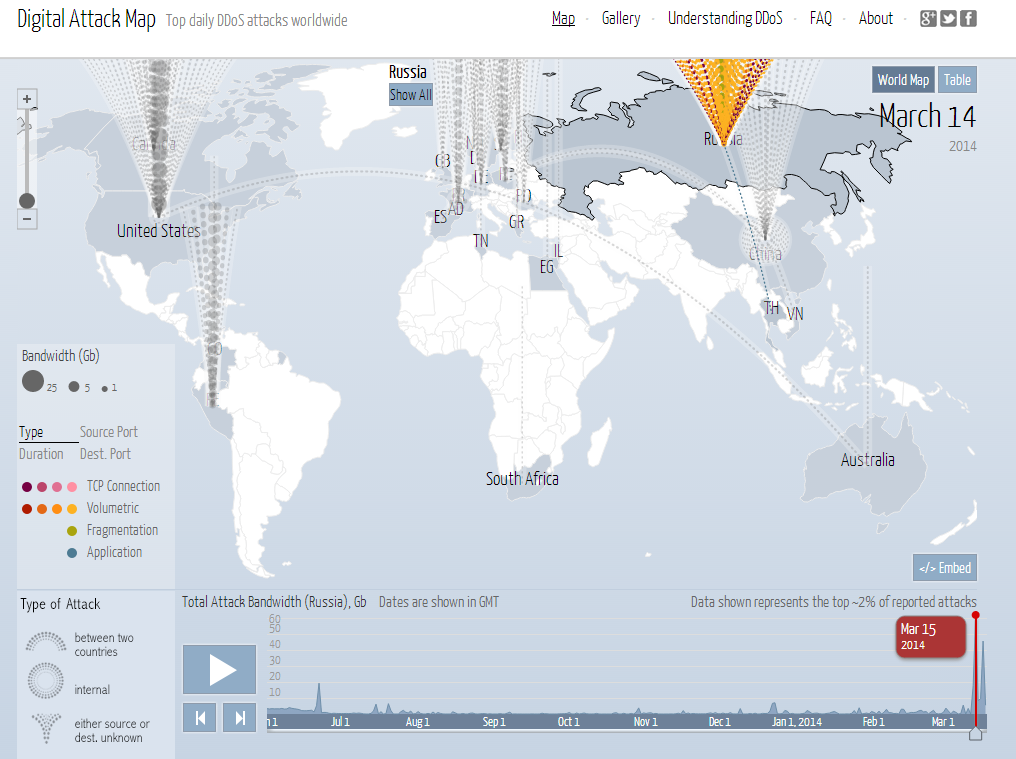Click the Embed button
Screen dimensions: 1016x759
[945, 568]
